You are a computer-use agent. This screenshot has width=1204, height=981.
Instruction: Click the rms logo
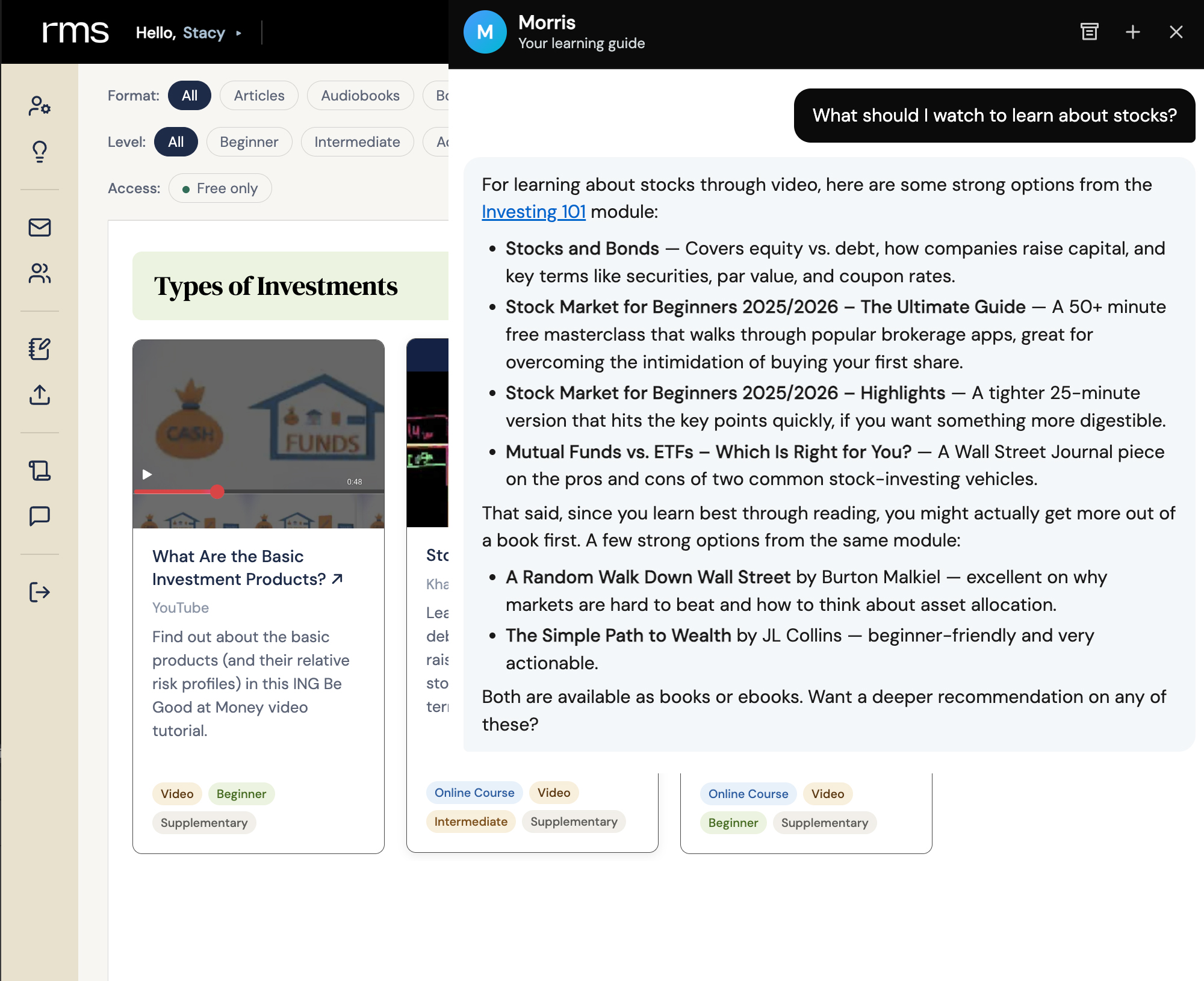76,32
